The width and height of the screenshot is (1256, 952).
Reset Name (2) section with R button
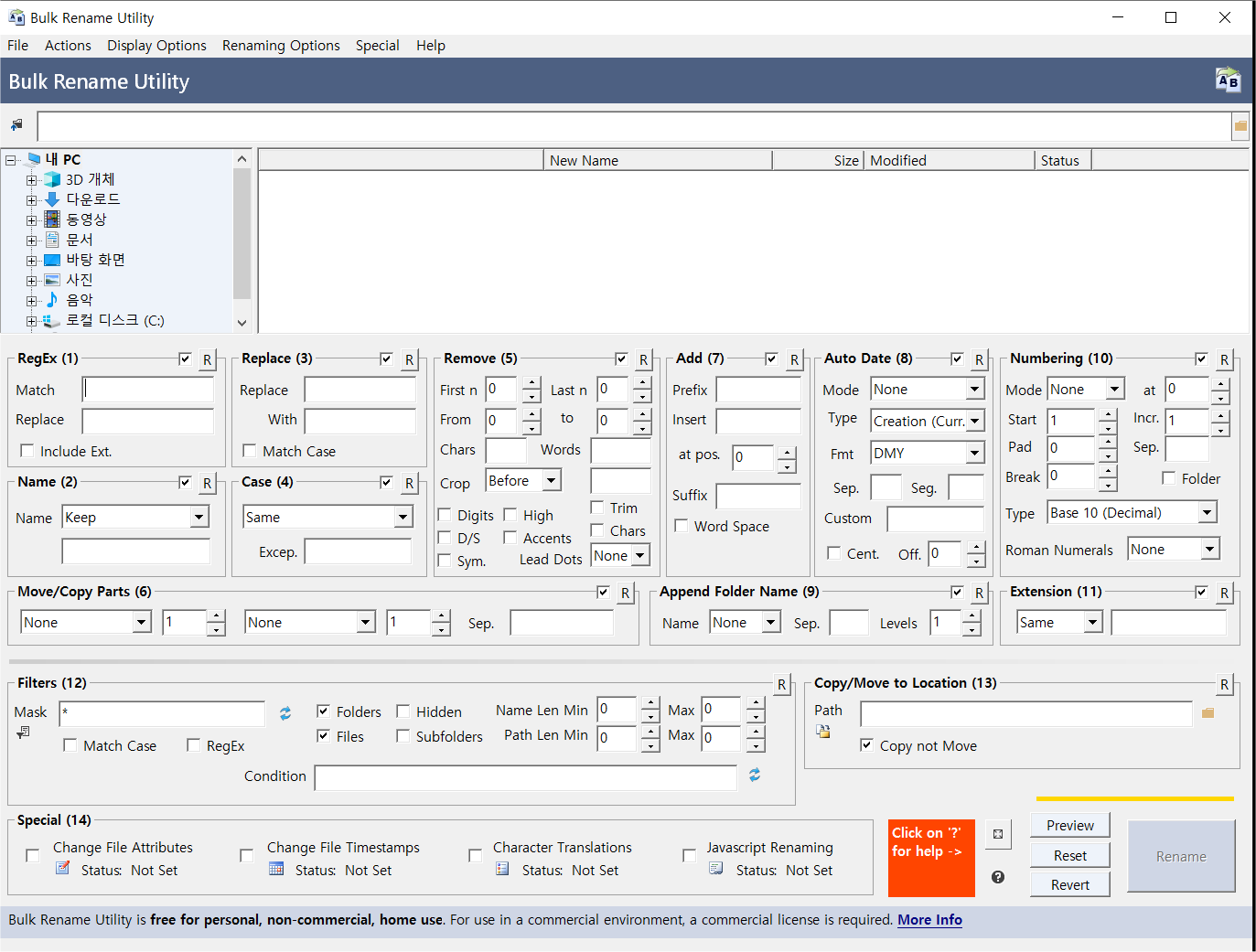click(x=208, y=483)
